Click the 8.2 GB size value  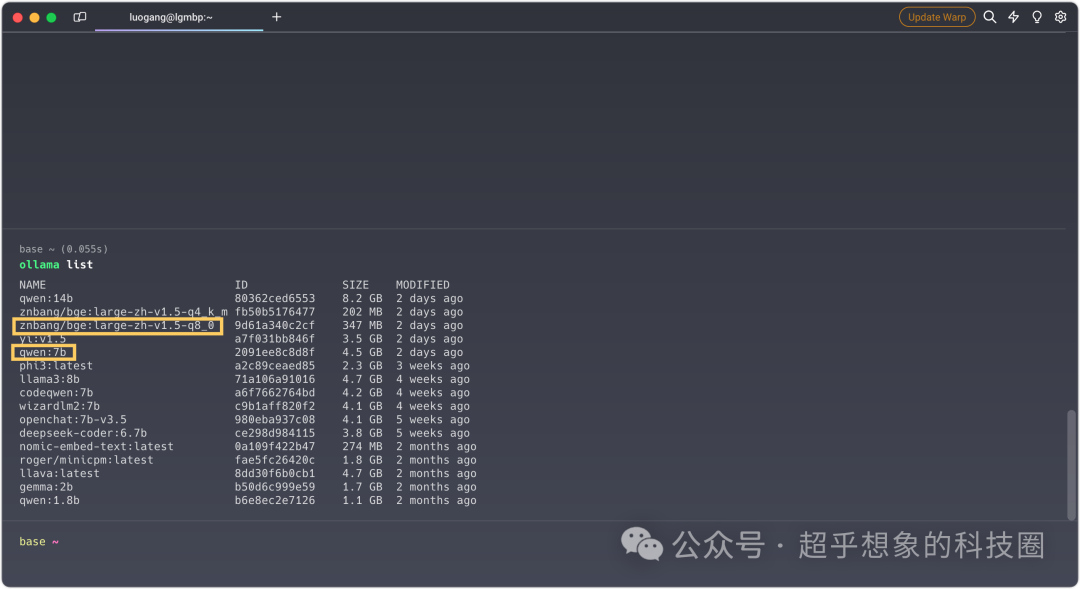click(362, 298)
